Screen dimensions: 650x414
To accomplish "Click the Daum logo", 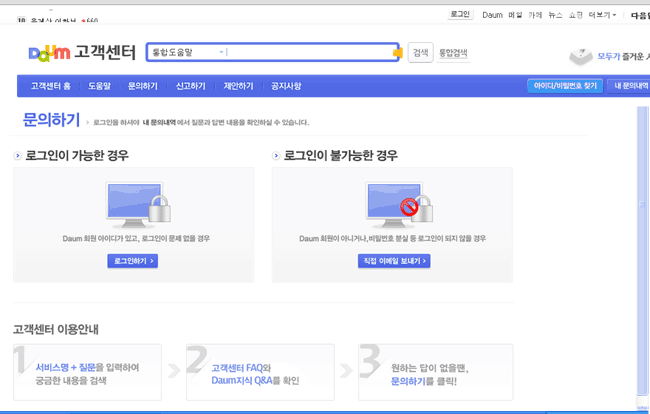I will (x=49, y=53).
